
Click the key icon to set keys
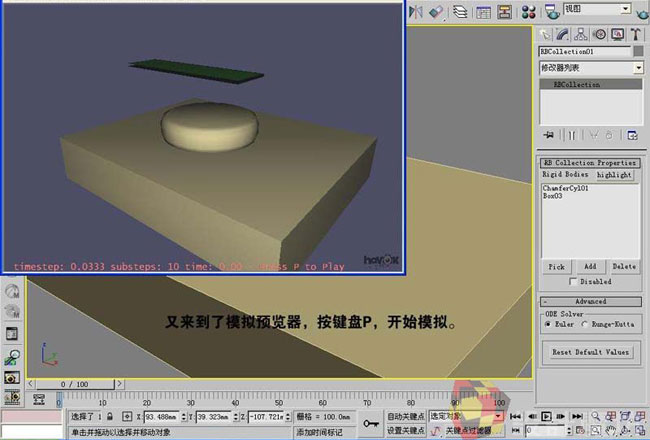tap(370, 423)
